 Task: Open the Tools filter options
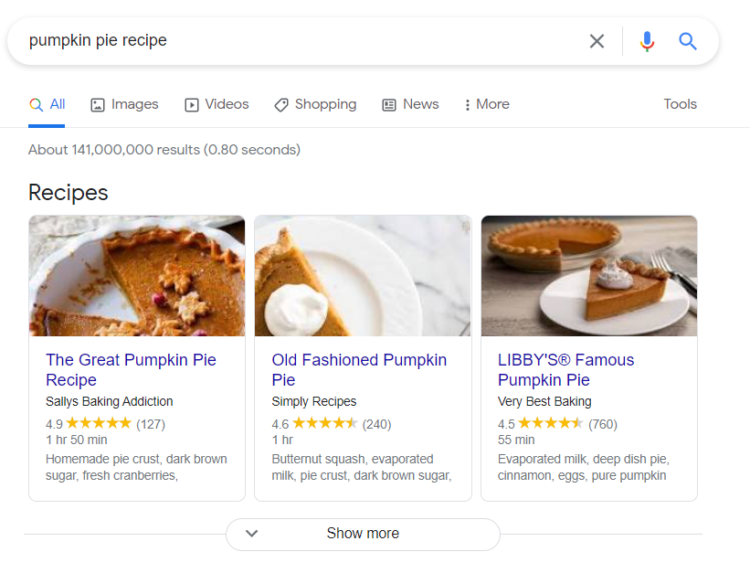click(x=680, y=104)
